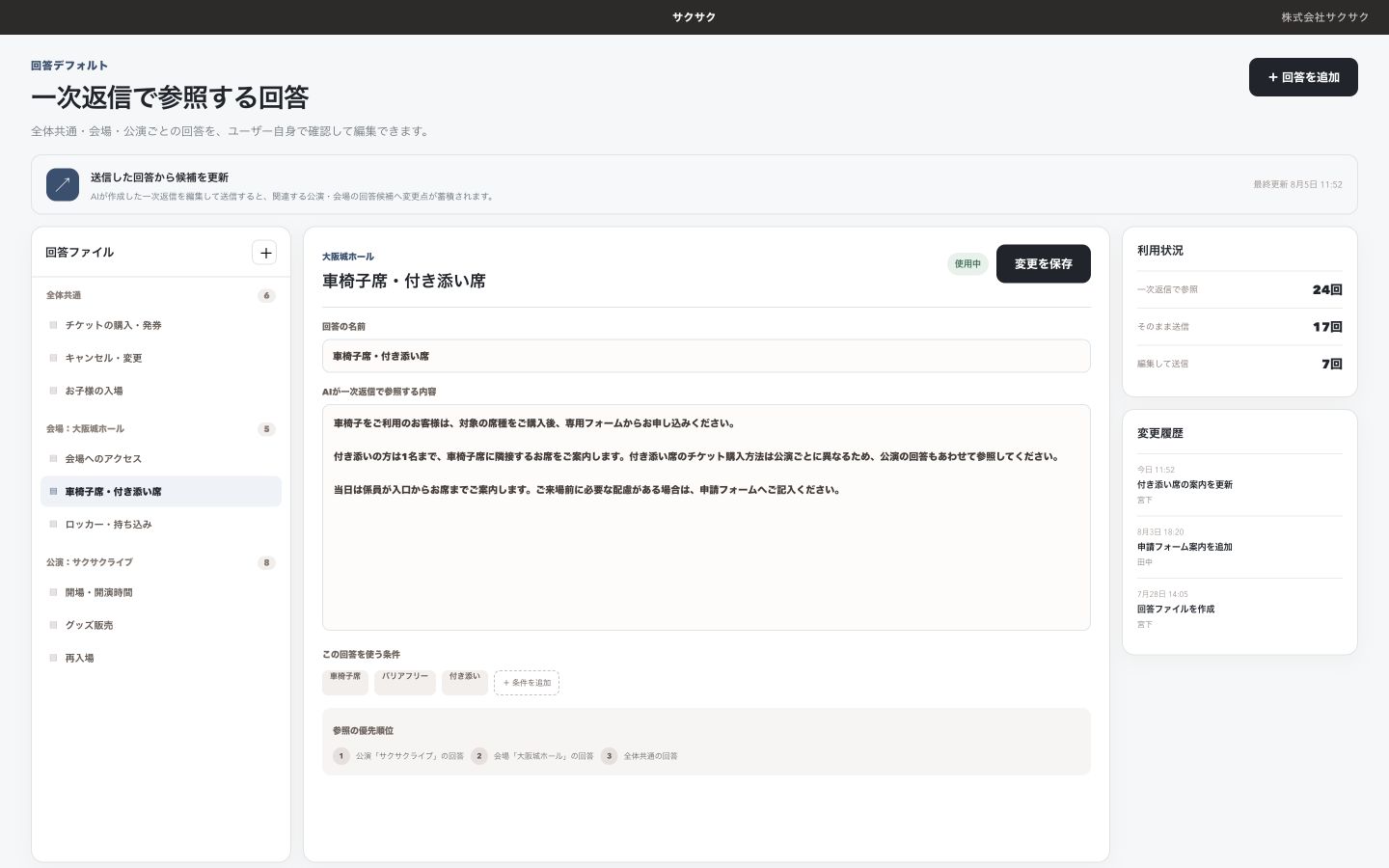Click the ＋回答を追加 button

[x=1303, y=77]
